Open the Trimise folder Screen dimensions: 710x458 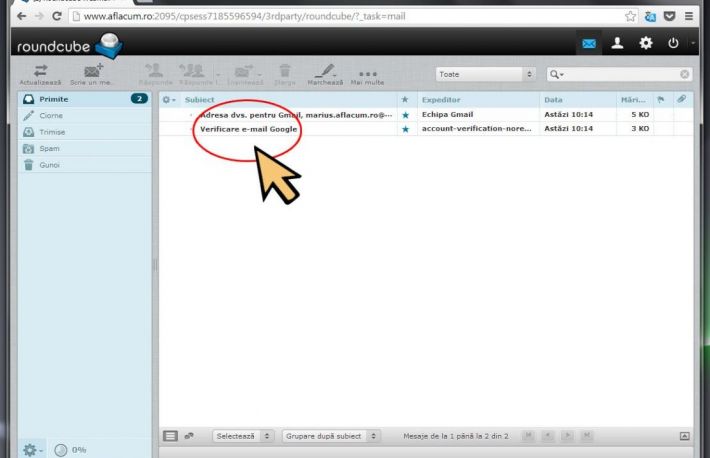click(51, 131)
